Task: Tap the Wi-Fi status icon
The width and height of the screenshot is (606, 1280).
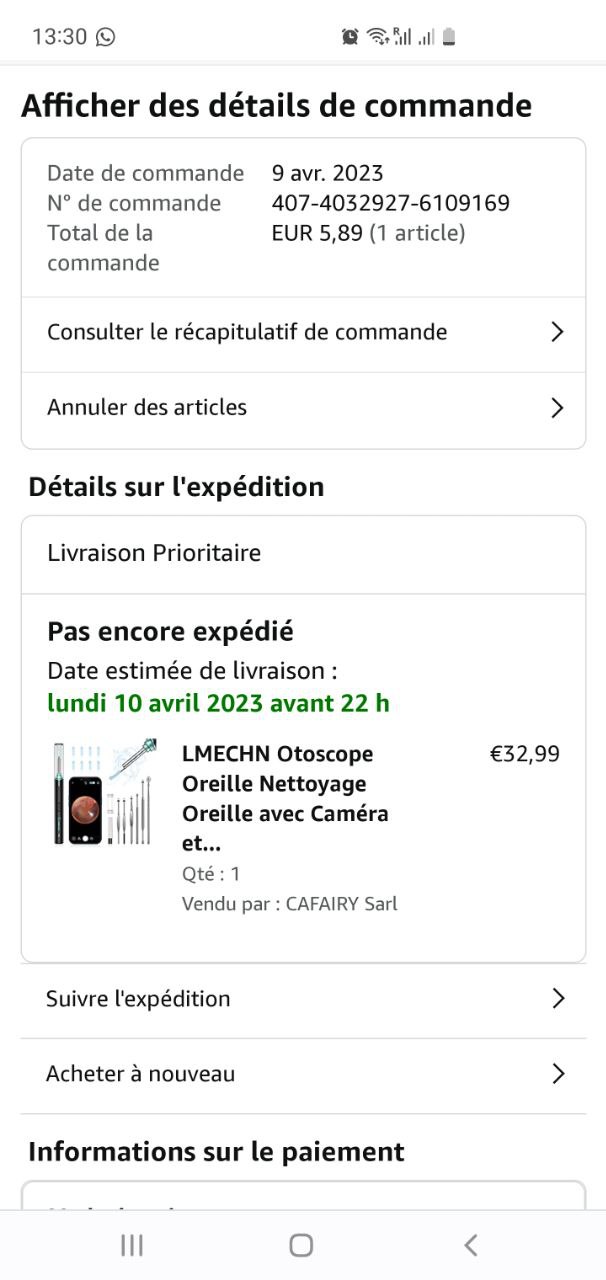Action: click(x=376, y=37)
